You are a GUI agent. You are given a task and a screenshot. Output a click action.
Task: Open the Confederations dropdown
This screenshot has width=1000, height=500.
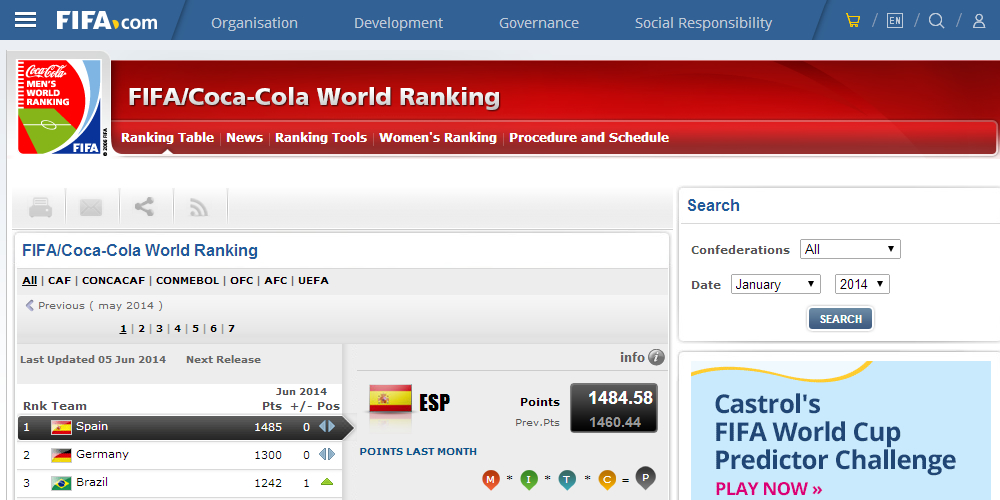tap(850, 249)
